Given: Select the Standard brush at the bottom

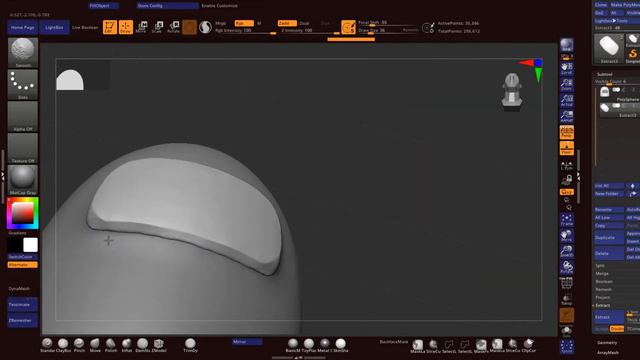Looking at the screenshot, I should coord(47,345).
